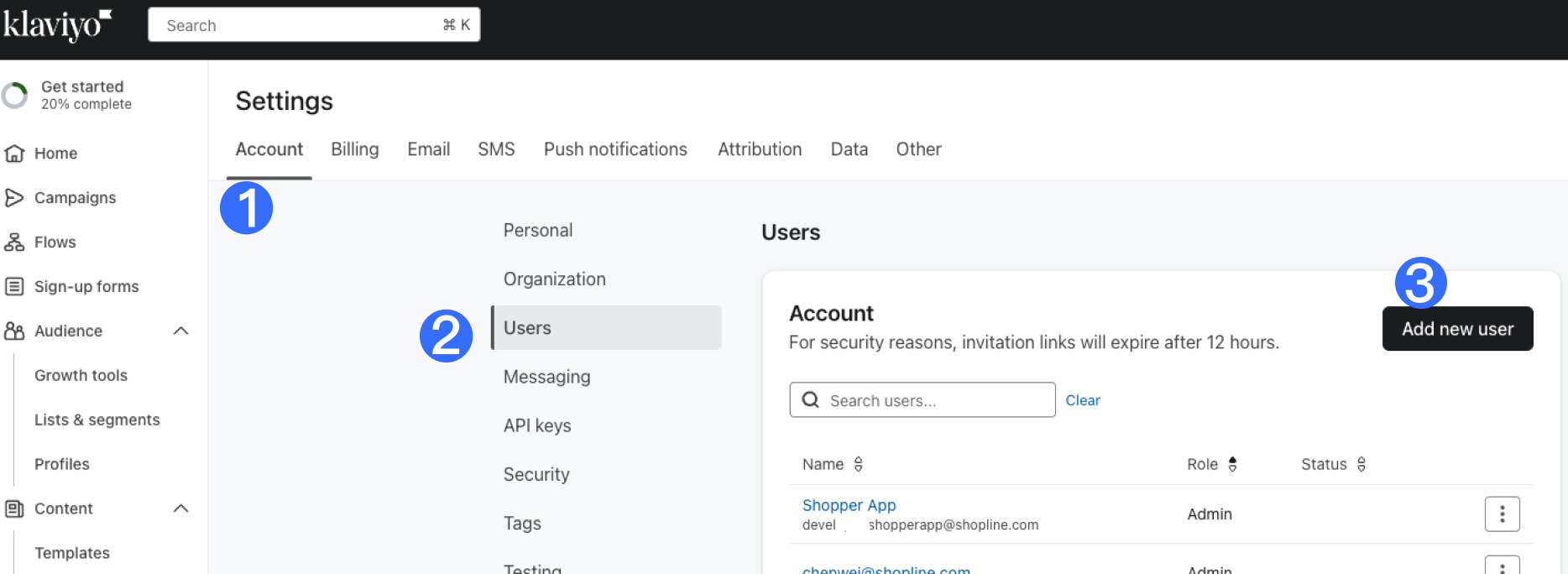Screen dimensions: 1568x574
Task: Click the Clear search link
Action: (1083, 401)
